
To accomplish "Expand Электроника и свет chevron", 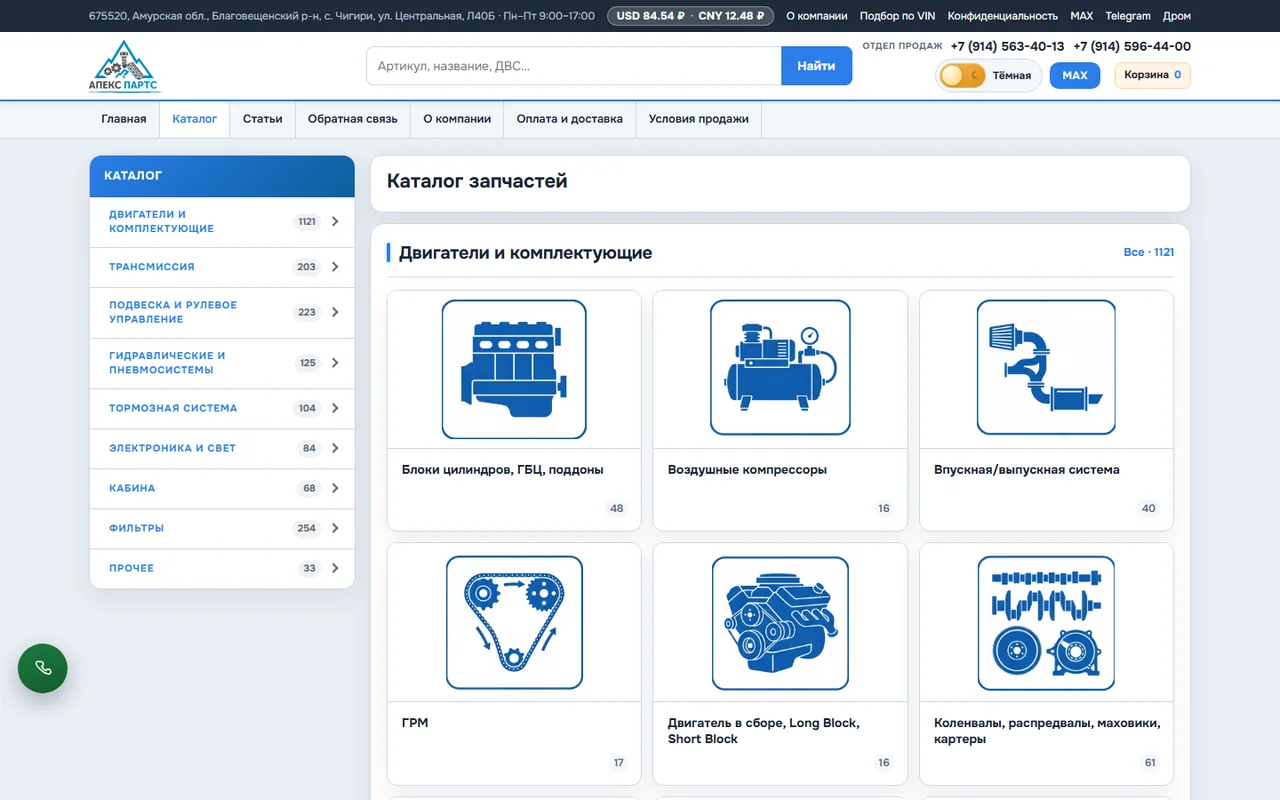I will 335,448.
